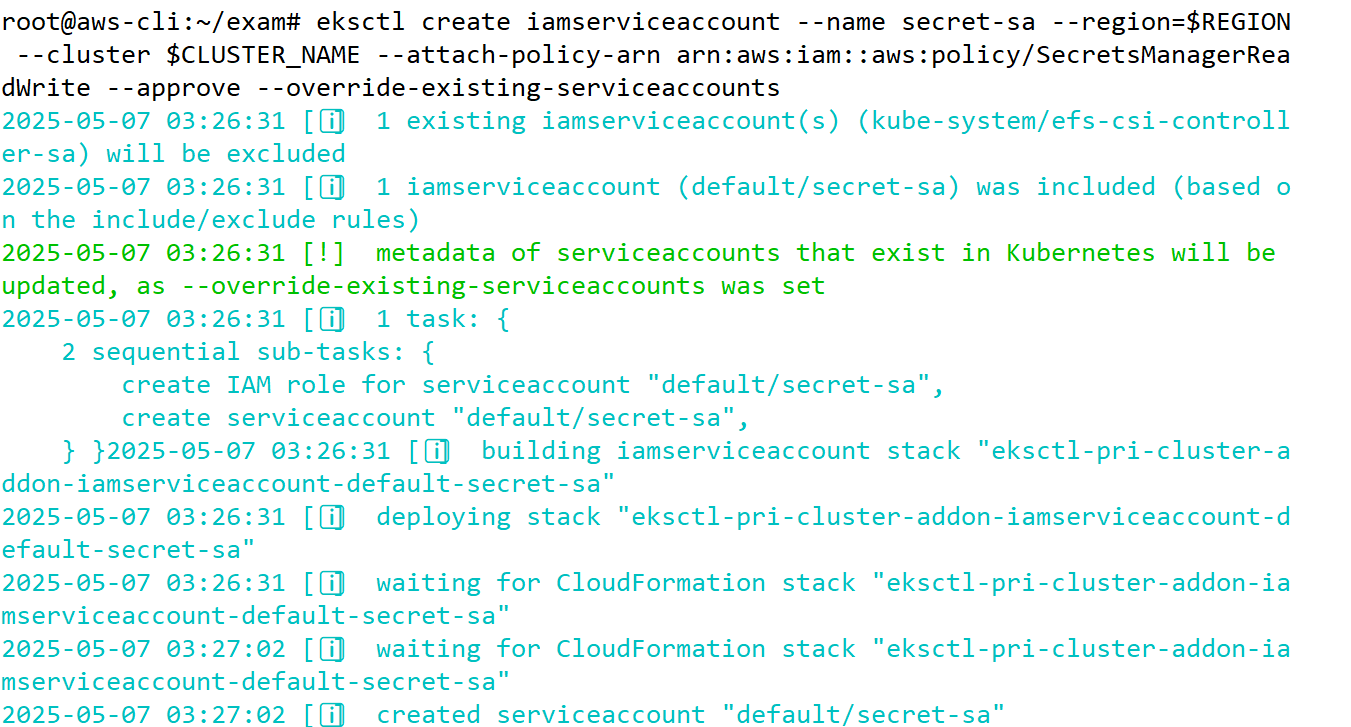Click the "$CLUSTER_NAME" variable
Image resolution: width=1351 pixels, height=727 pixels.
coord(264,55)
